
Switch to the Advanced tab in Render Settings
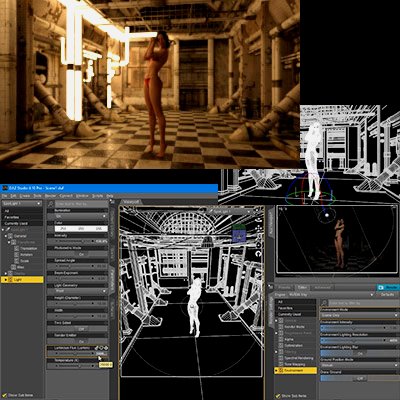coord(322,288)
